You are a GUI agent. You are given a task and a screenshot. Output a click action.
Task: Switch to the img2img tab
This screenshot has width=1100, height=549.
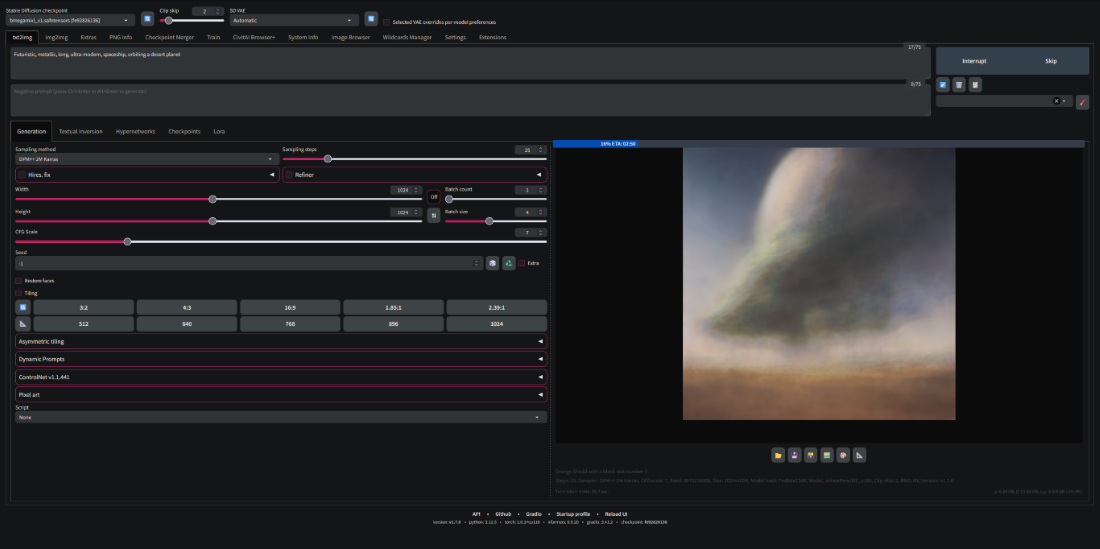57,37
